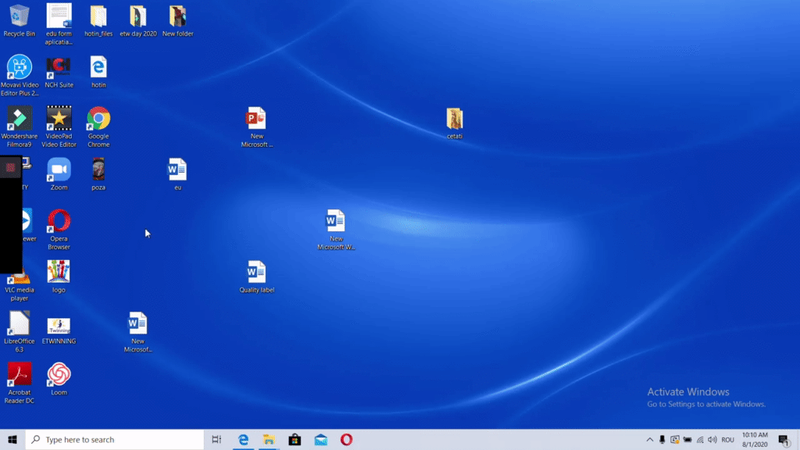Open the taskbar clock and calendar
This screenshot has width=800, height=450.
click(754, 440)
